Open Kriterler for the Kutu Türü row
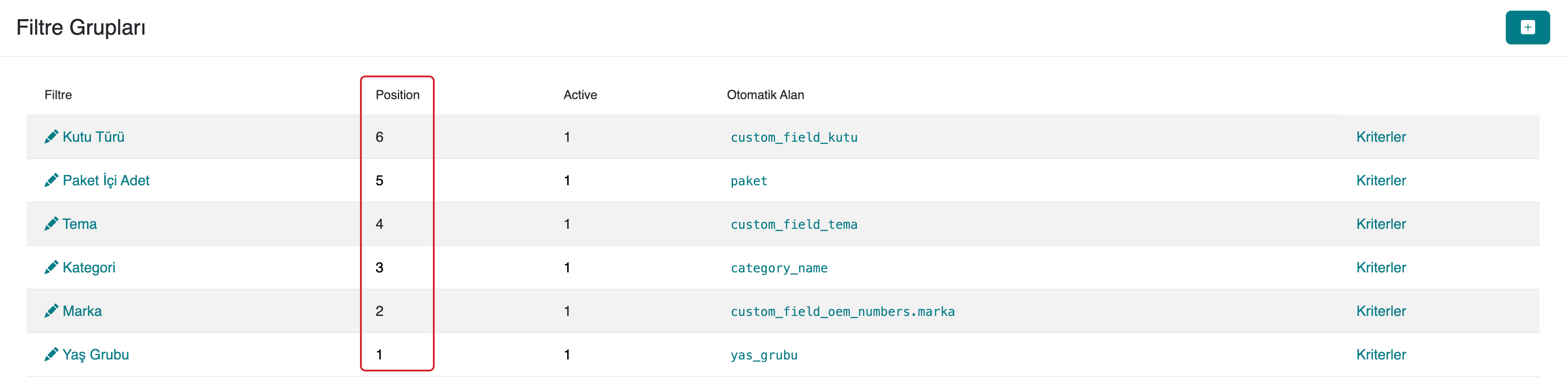This screenshot has height=391, width=1568. pos(1380,137)
